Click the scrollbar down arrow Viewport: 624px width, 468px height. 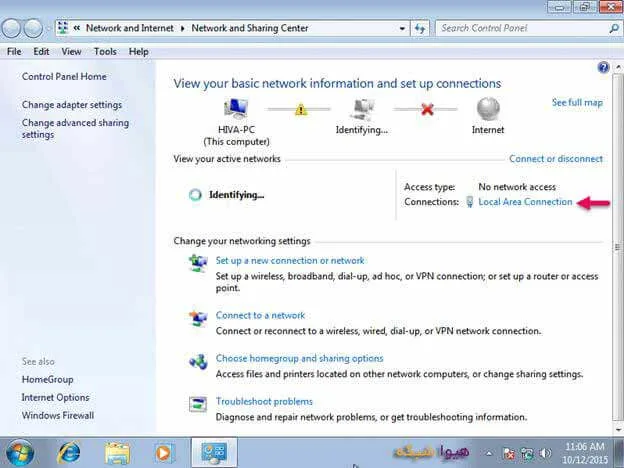(x=618, y=429)
